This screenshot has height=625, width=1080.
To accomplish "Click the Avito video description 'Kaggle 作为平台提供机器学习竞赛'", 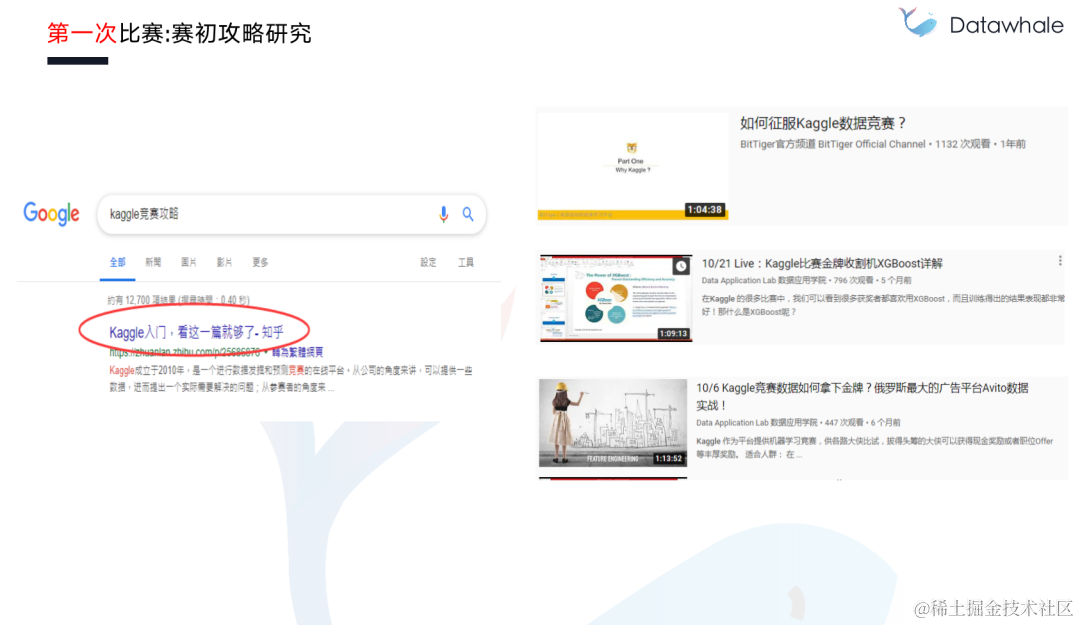I will 874,447.
